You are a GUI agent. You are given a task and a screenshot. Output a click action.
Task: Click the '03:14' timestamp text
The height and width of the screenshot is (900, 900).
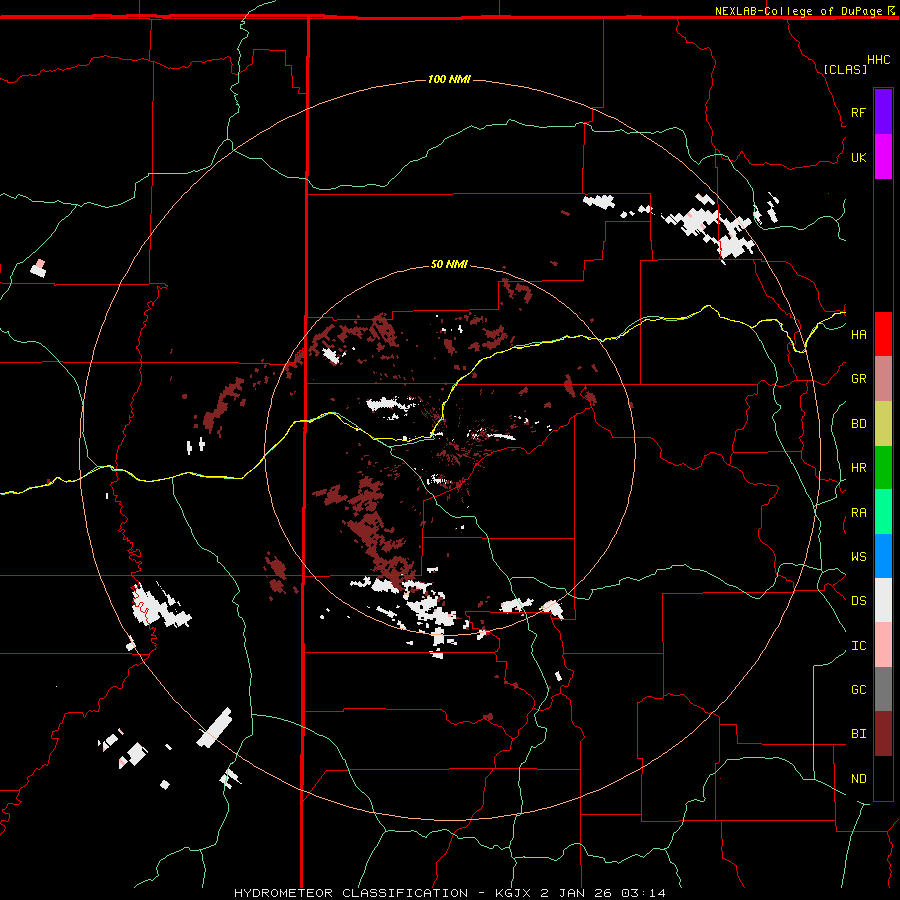pos(642,893)
